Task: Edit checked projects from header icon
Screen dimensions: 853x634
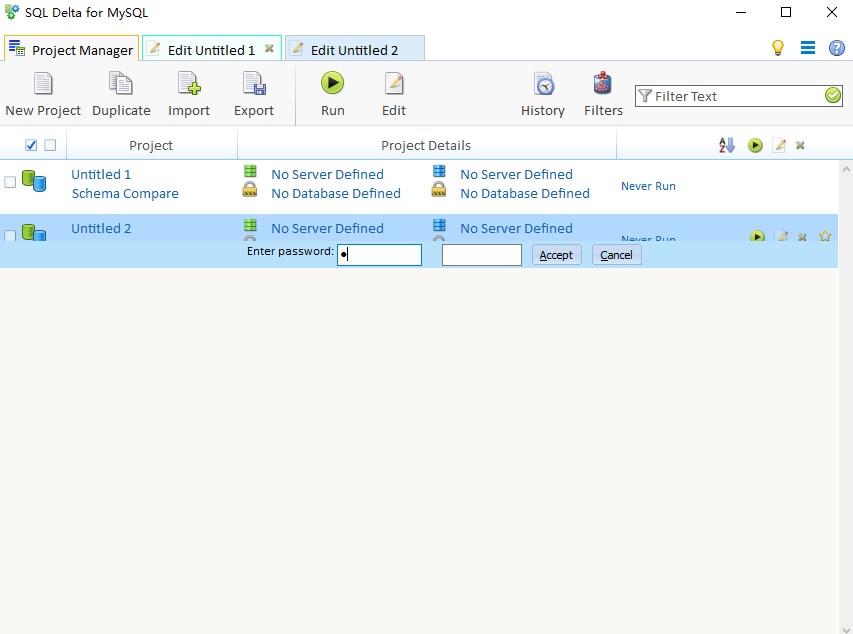Action: 779,145
